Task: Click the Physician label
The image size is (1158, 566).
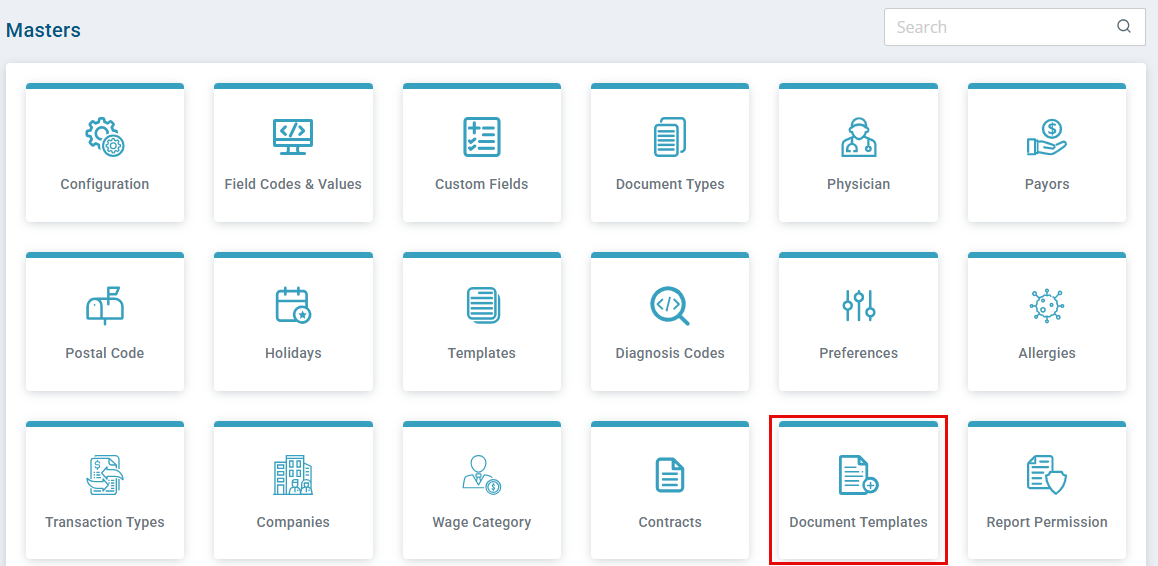Action: (858, 184)
